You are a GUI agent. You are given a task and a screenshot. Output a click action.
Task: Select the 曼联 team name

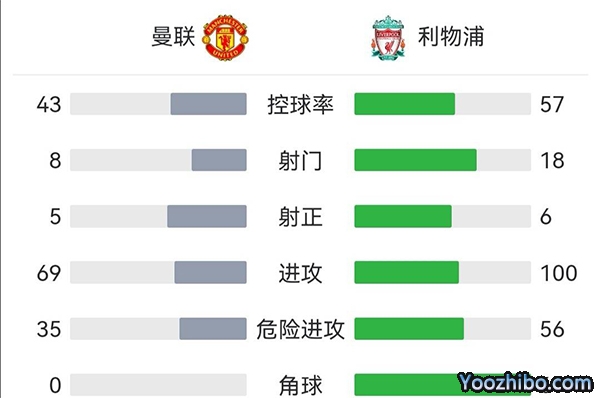(x=173, y=37)
